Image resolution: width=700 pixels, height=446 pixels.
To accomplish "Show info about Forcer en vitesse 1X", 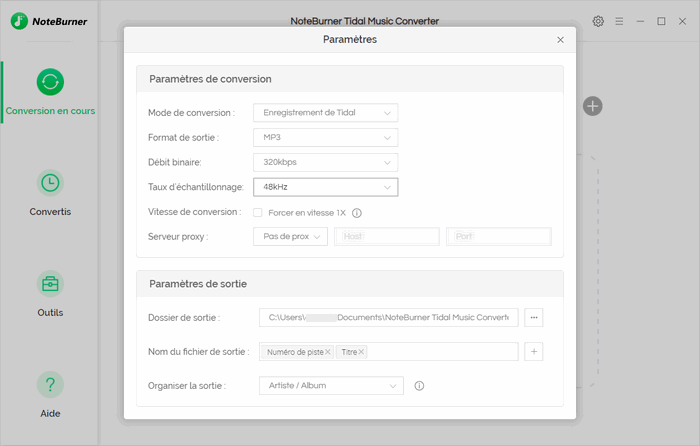I will (357, 213).
